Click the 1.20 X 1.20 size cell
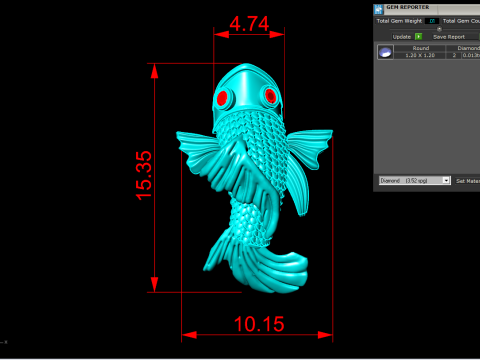The height and width of the screenshot is (360, 480). (420, 55)
